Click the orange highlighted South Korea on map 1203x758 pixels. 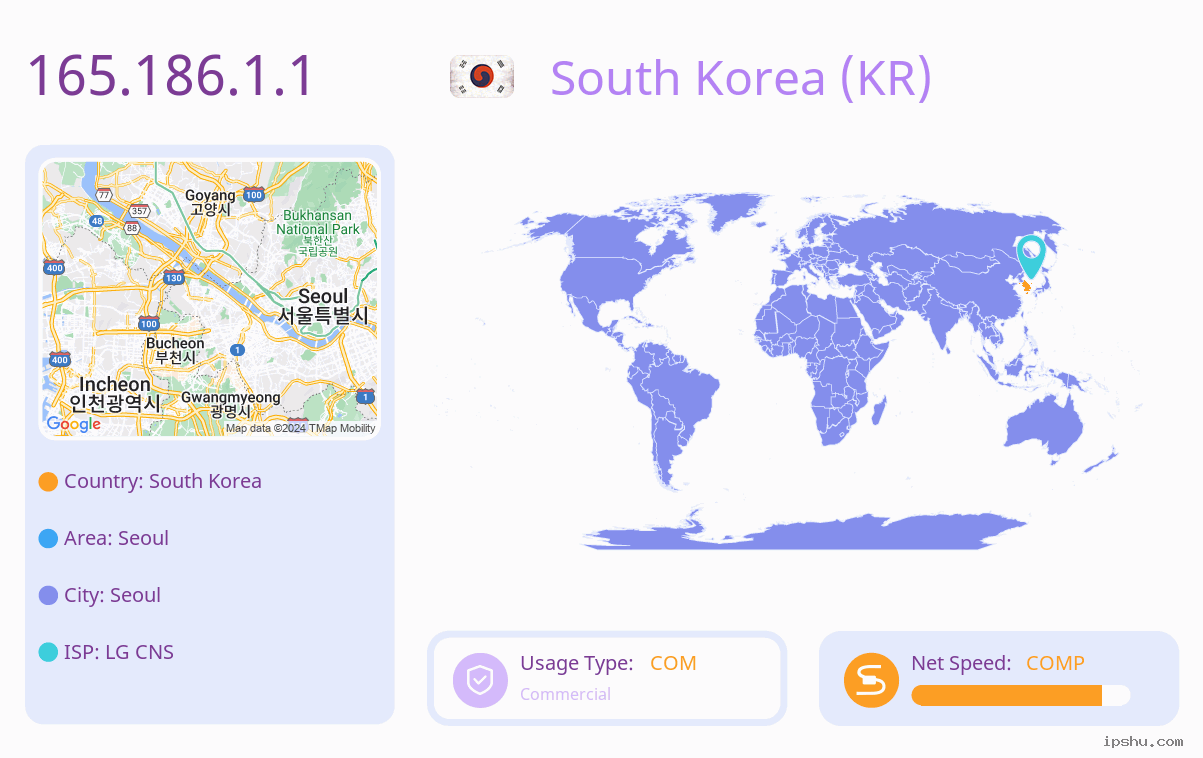(1027, 287)
